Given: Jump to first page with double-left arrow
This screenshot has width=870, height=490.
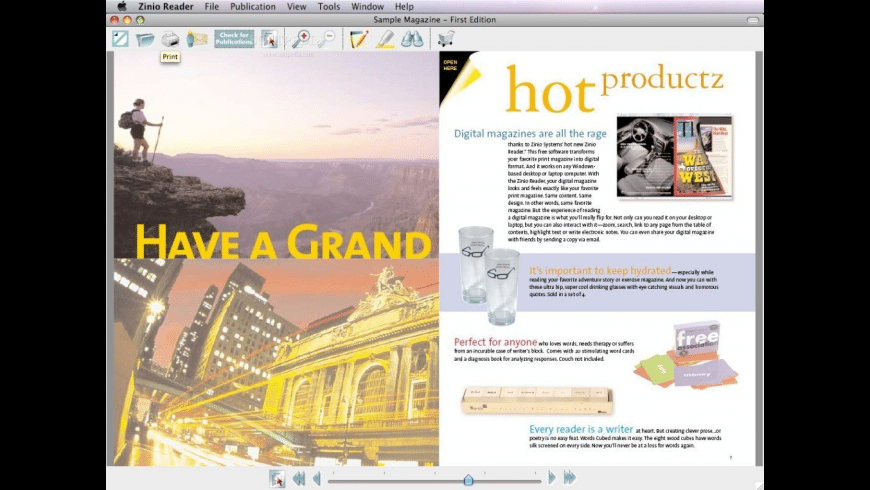Looking at the screenshot, I should (299, 478).
